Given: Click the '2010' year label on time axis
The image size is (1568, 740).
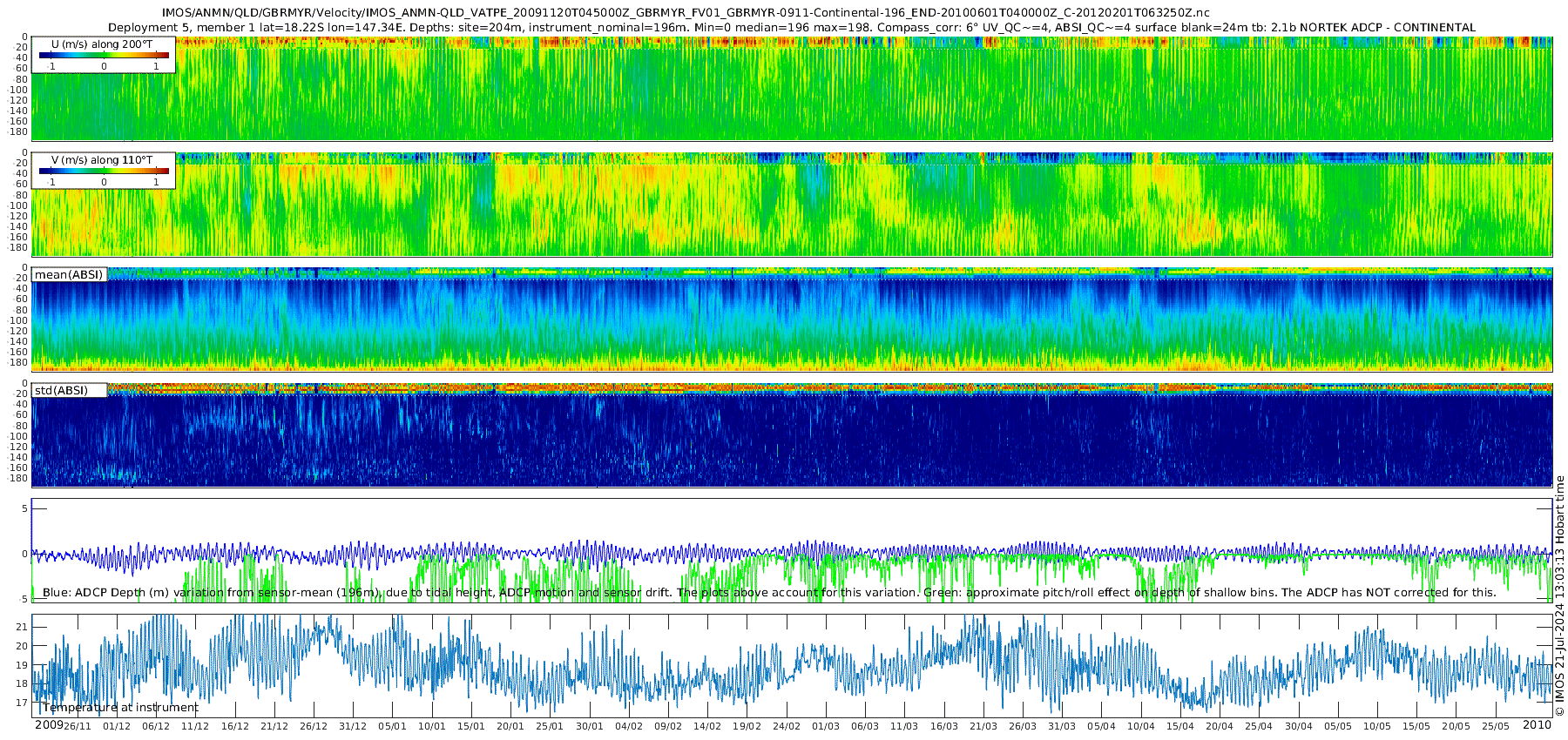Looking at the screenshot, I should point(1537,724).
